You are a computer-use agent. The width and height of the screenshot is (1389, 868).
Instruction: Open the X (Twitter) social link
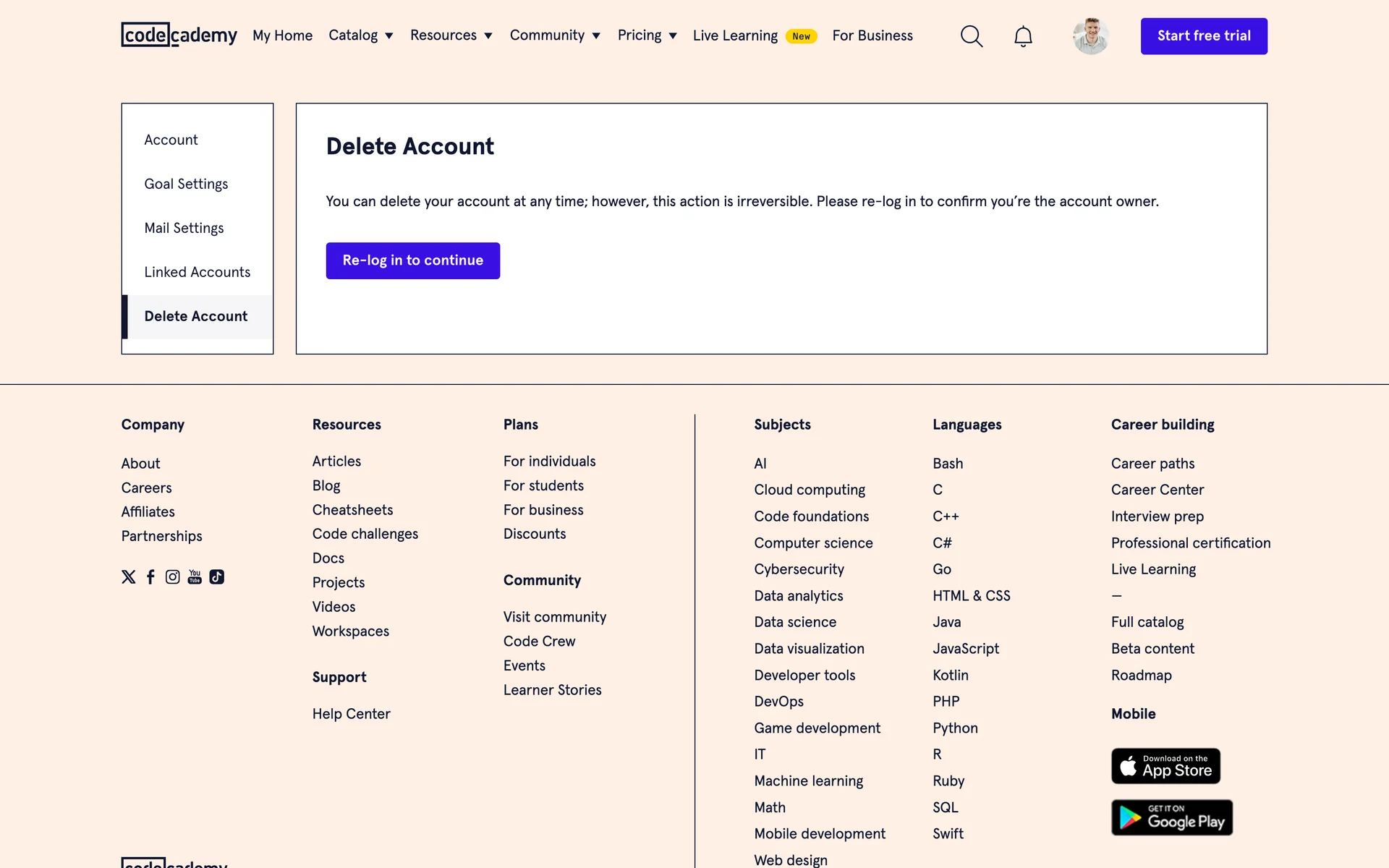click(129, 576)
